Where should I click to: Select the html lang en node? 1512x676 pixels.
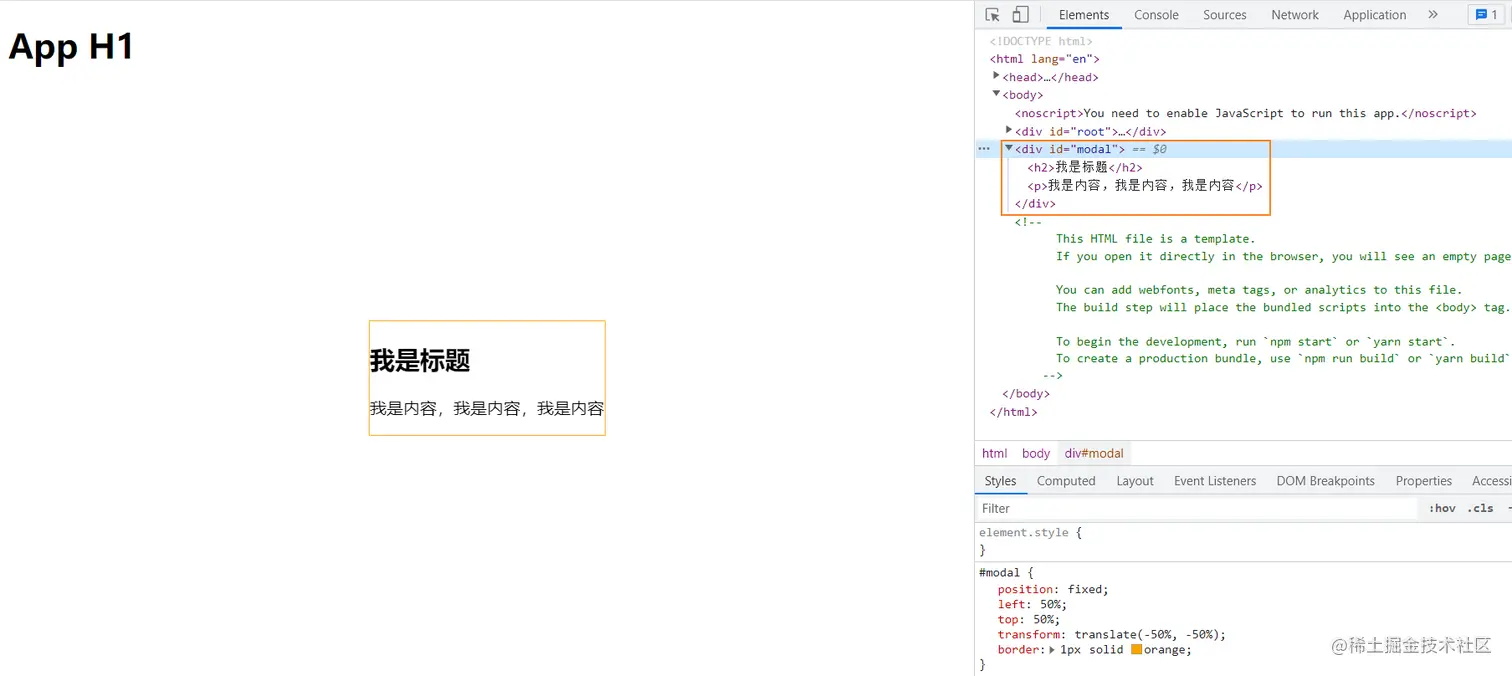[1045, 59]
